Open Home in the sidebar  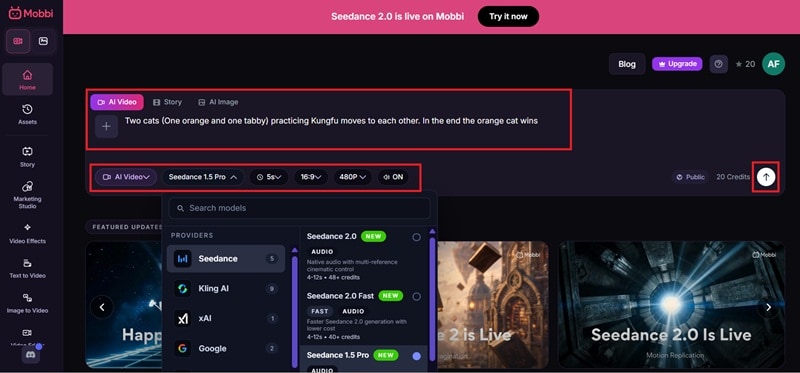[28, 80]
